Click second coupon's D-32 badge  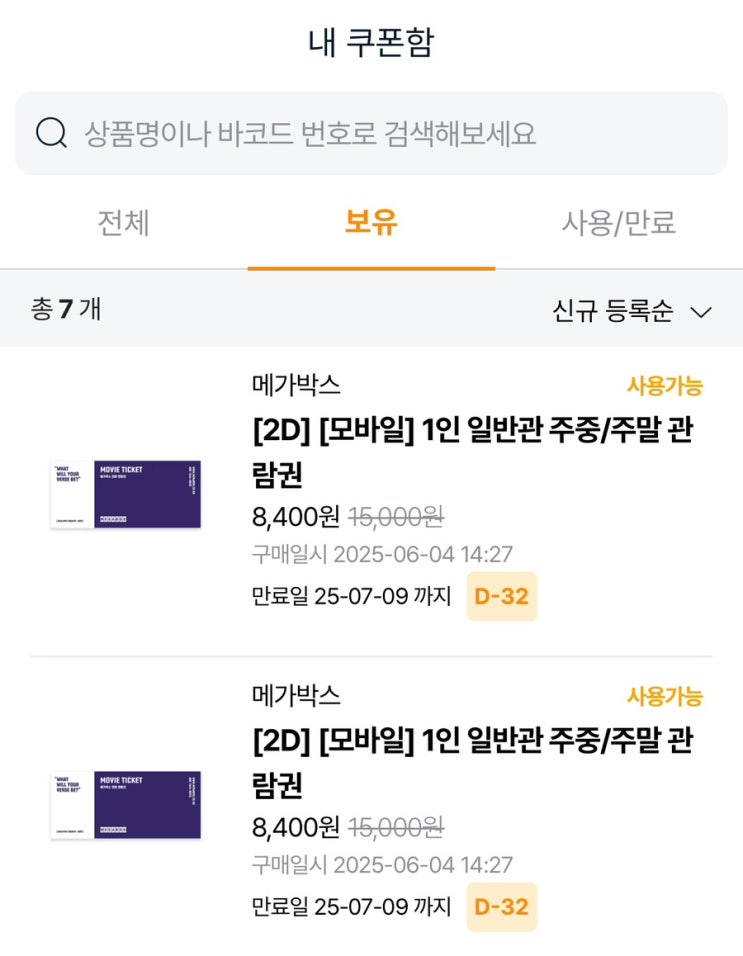click(x=501, y=907)
